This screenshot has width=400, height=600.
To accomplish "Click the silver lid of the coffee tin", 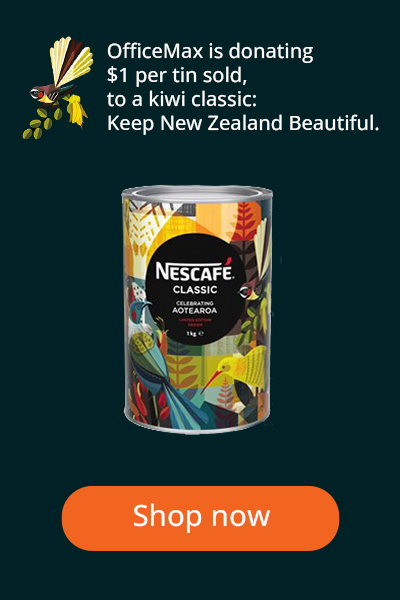I will click(197, 192).
